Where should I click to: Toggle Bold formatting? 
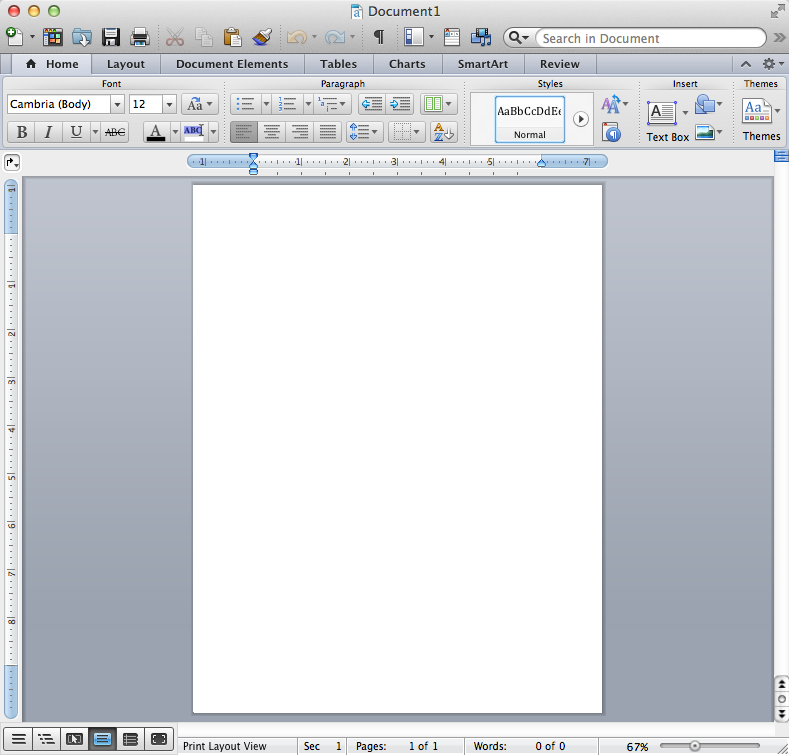[x=21, y=132]
